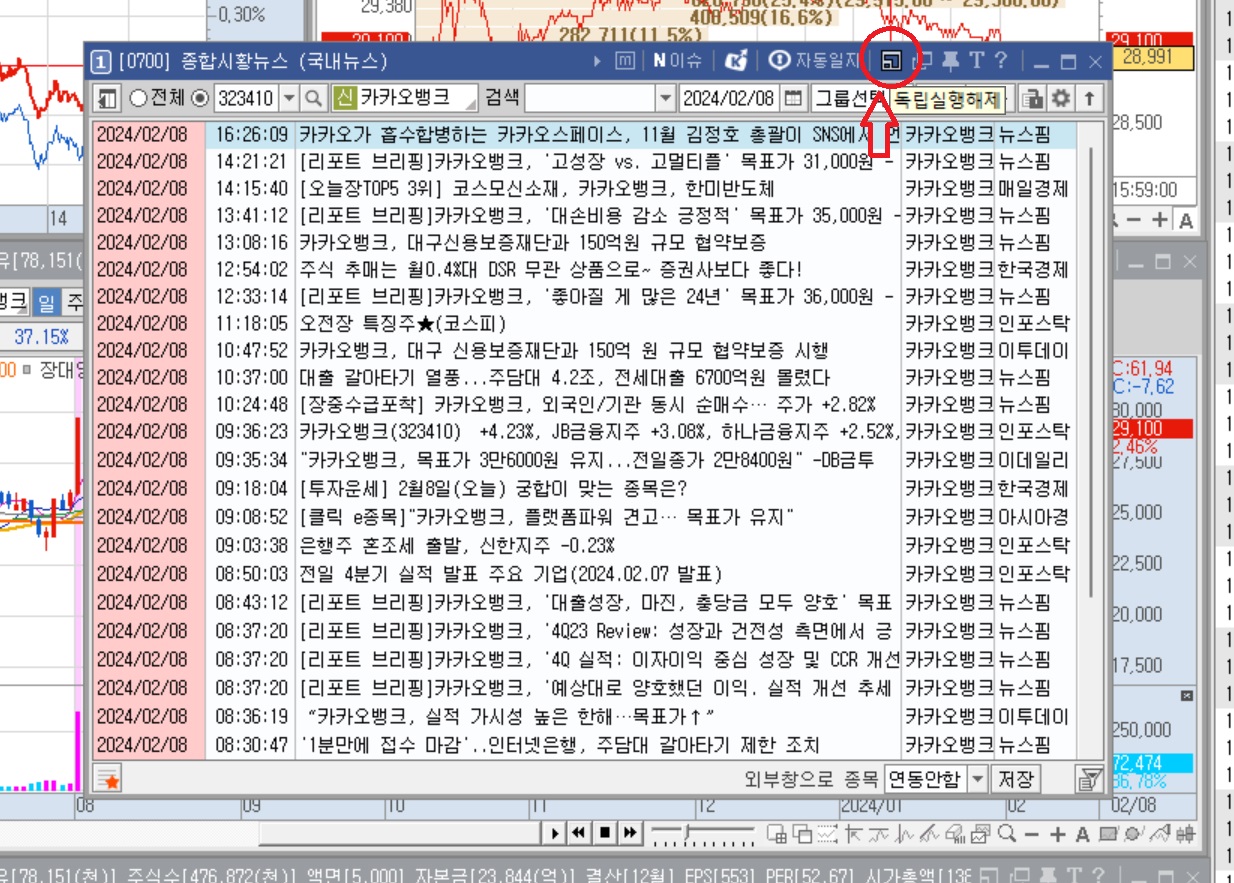This screenshot has height=883, width=1234.
Task: Click the rewind button in chart playback toolbar
Action: (579, 832)
